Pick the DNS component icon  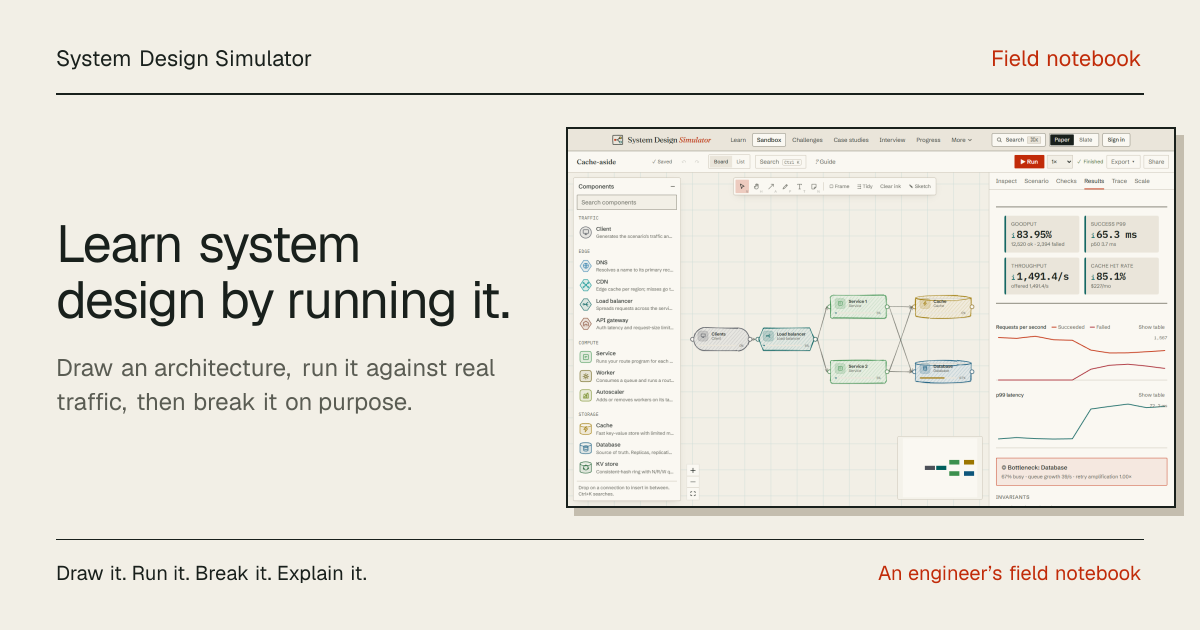[585, 265]
